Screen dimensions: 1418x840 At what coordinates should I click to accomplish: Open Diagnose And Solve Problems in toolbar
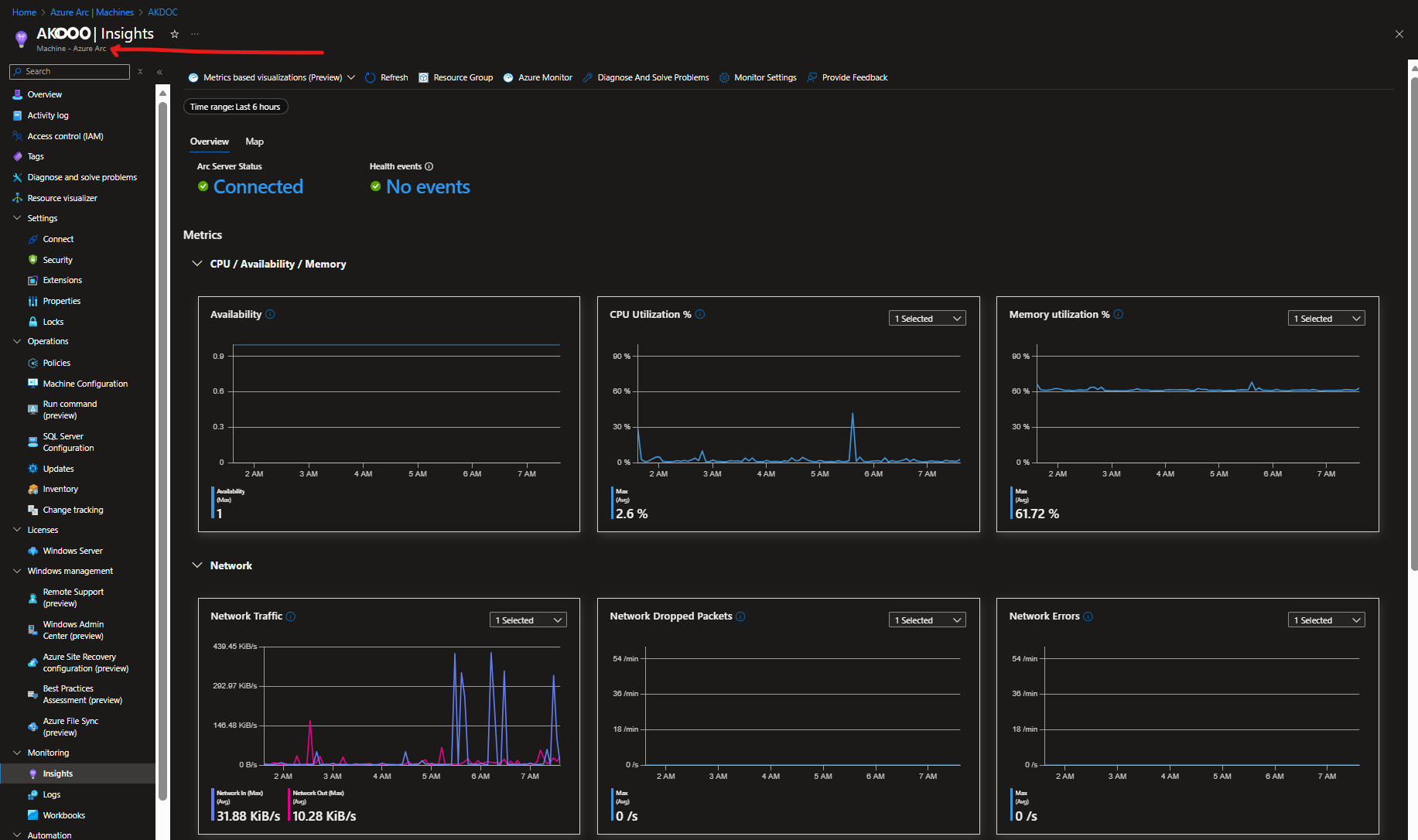(645, 77)
